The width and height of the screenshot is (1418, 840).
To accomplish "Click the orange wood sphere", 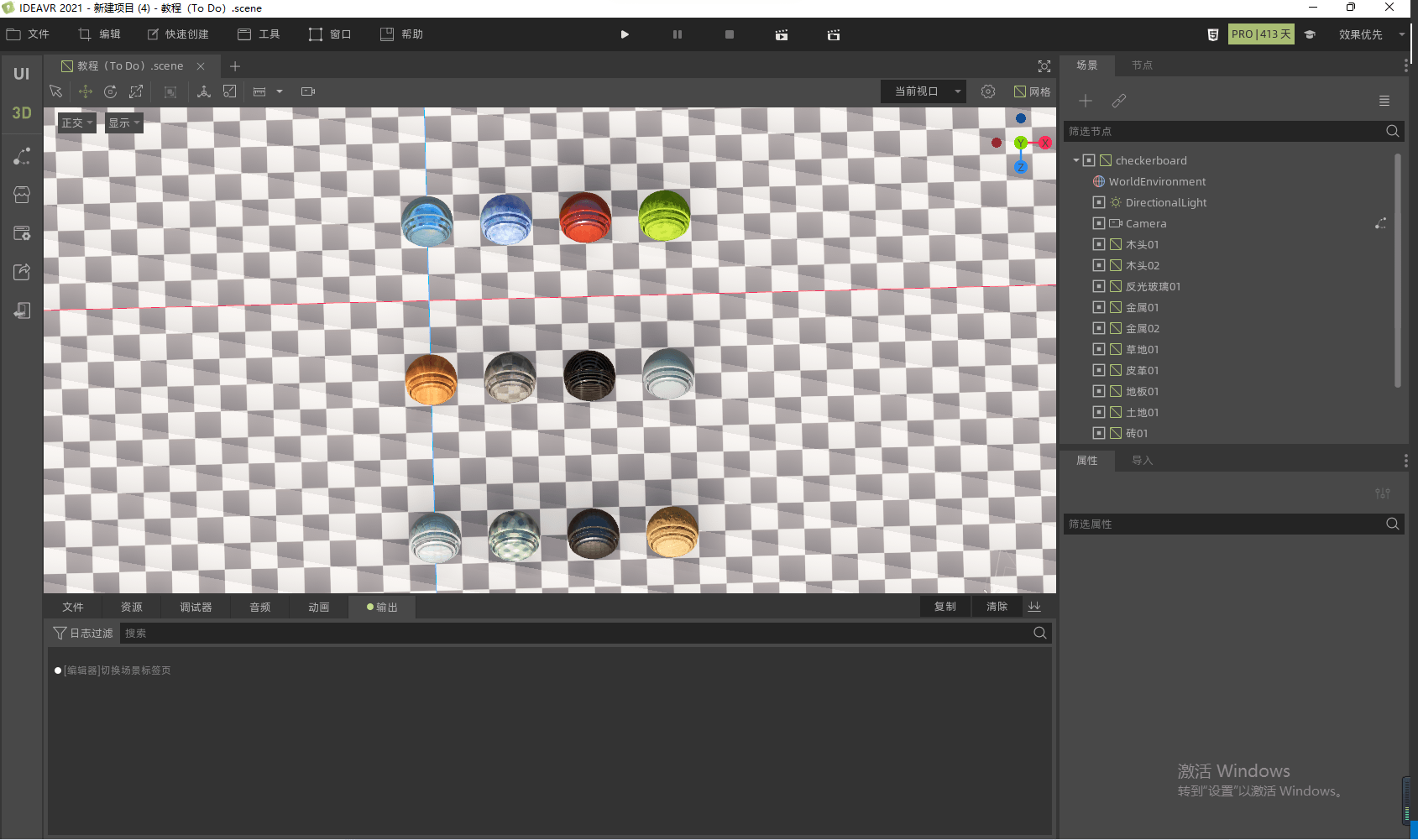I will coord(432,379).
